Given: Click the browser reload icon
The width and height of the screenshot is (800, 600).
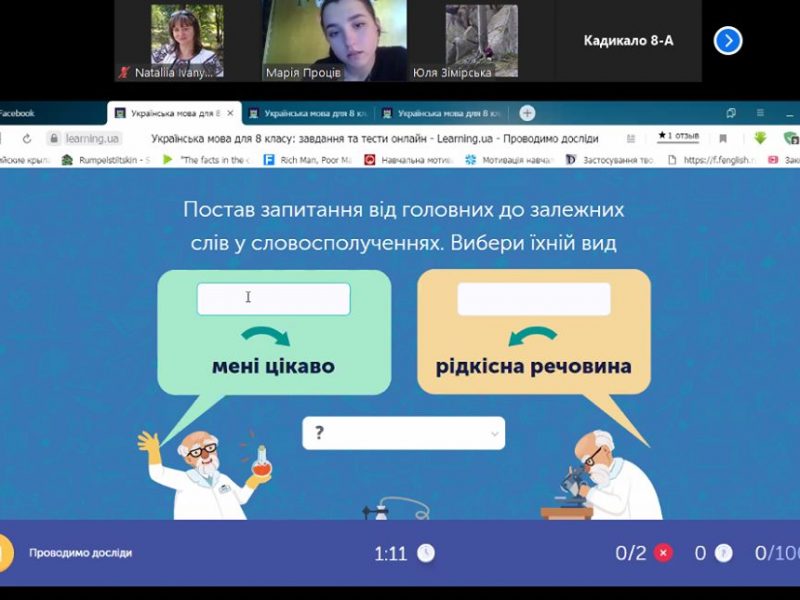Looking at the screenshot, I should [x=27, y=139].
